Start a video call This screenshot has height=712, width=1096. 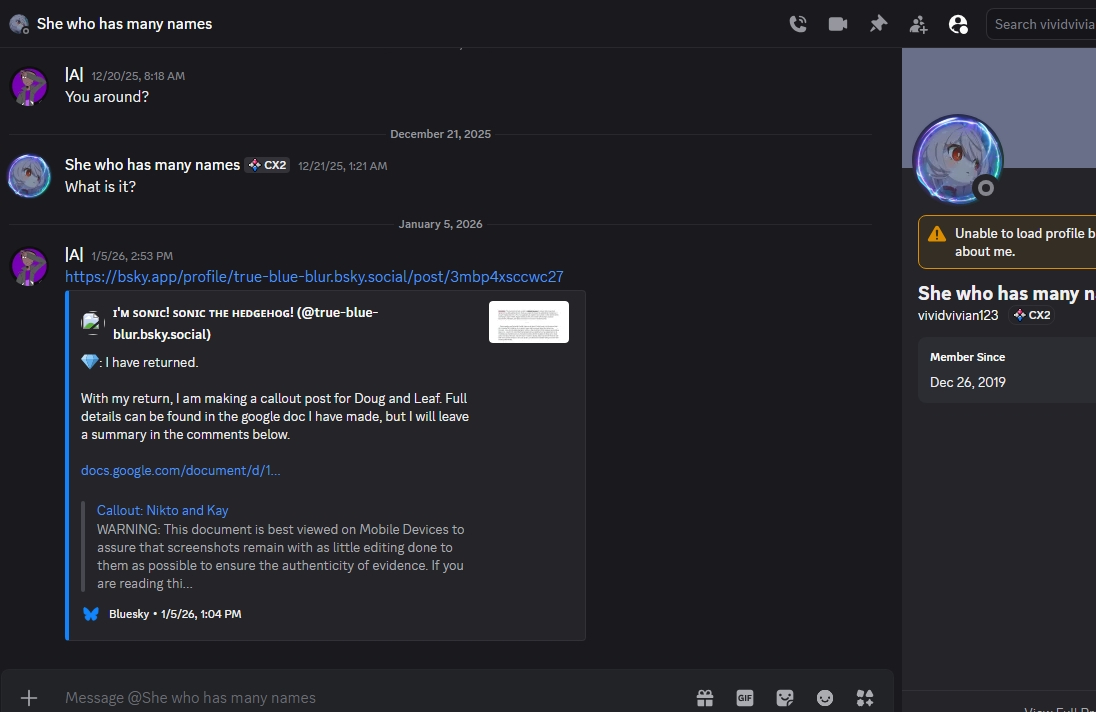[838, 24]
